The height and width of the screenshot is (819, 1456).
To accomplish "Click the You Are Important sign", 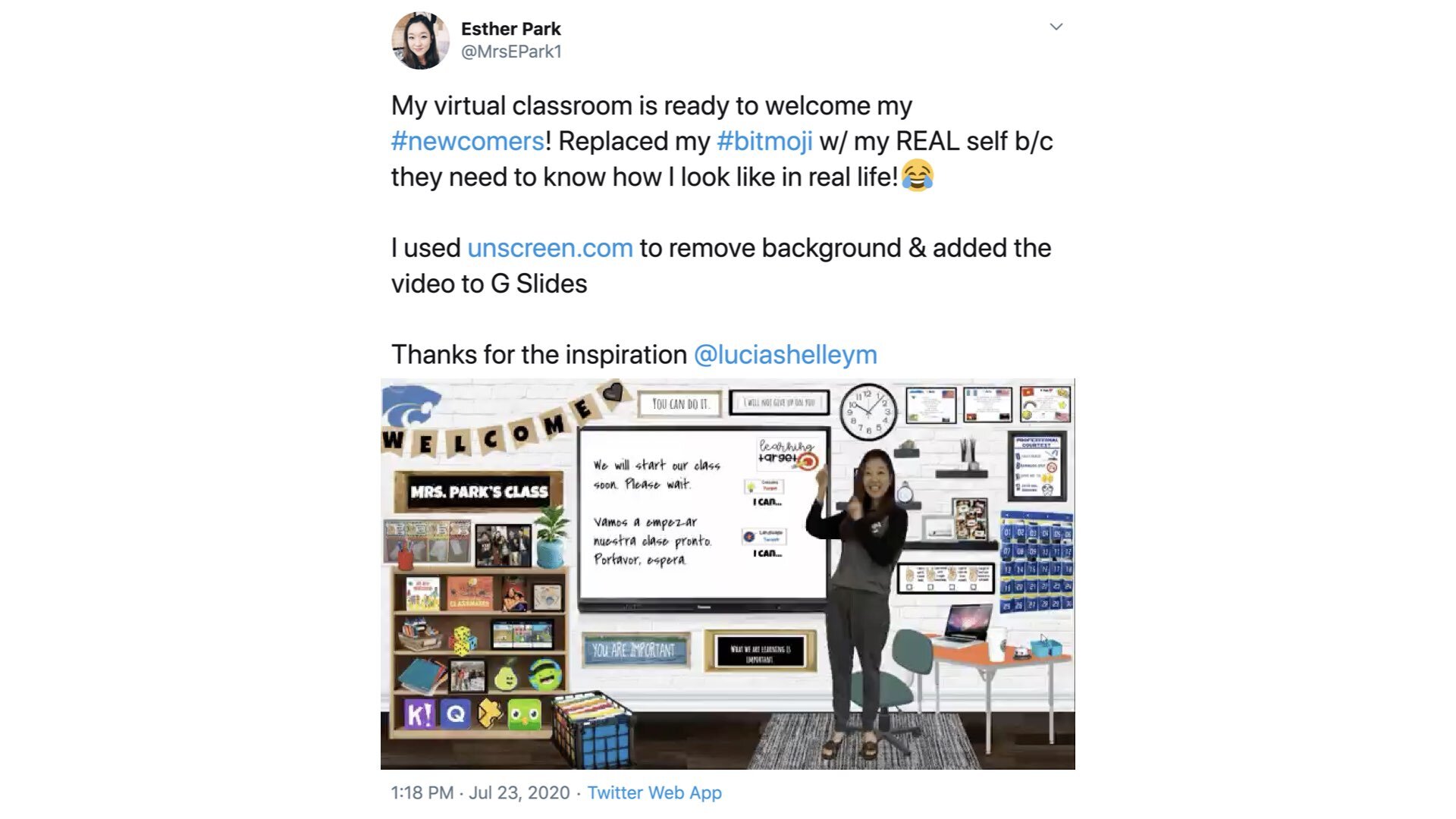I will point(635,651).
